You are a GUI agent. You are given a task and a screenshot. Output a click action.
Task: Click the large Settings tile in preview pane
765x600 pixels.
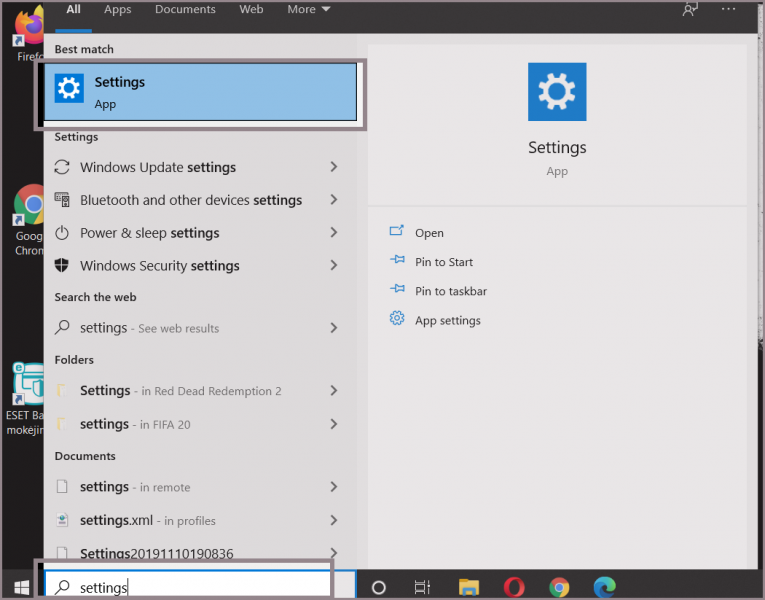(557, 92)
